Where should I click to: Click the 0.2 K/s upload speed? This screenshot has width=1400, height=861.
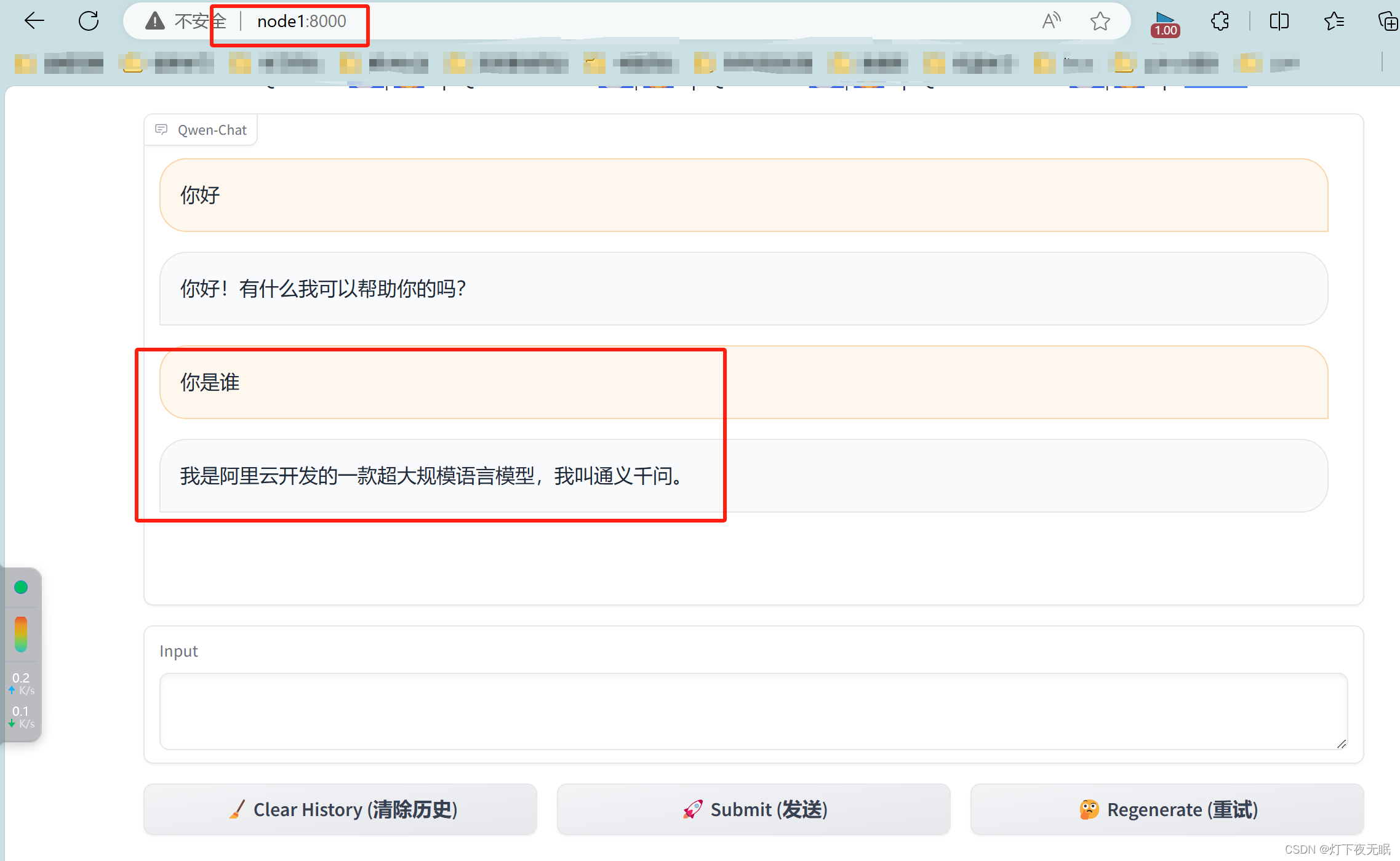(22, 683)
